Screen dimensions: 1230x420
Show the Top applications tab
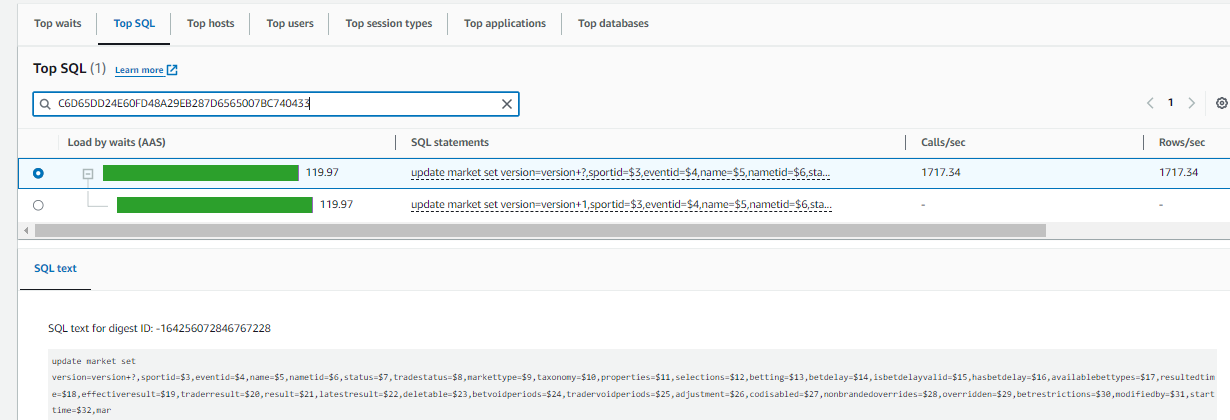coord(505,23)
